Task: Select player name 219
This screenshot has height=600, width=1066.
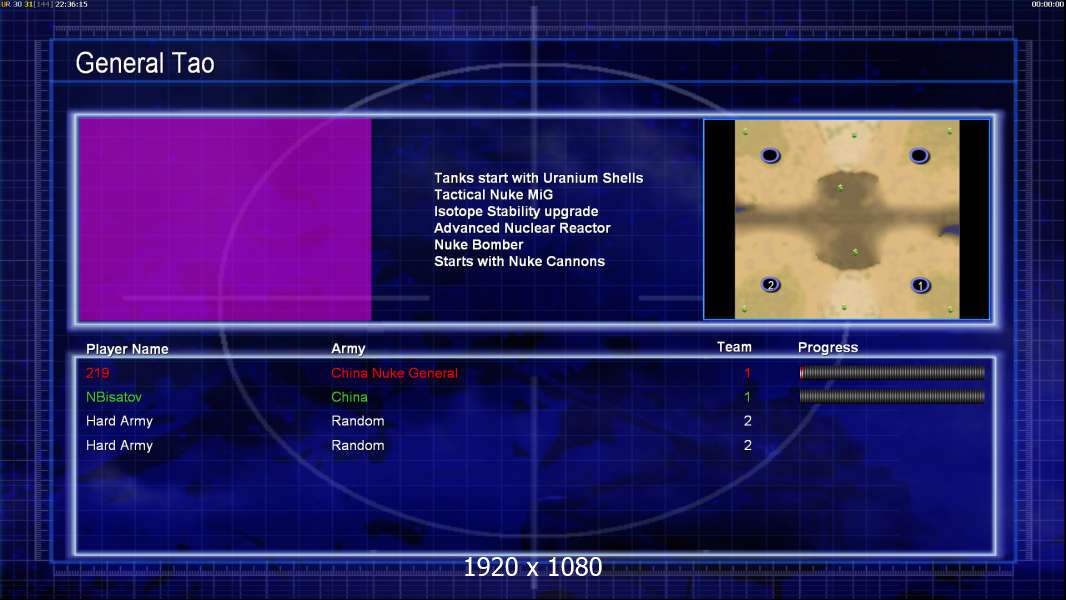Action: [x=97, y=373]
